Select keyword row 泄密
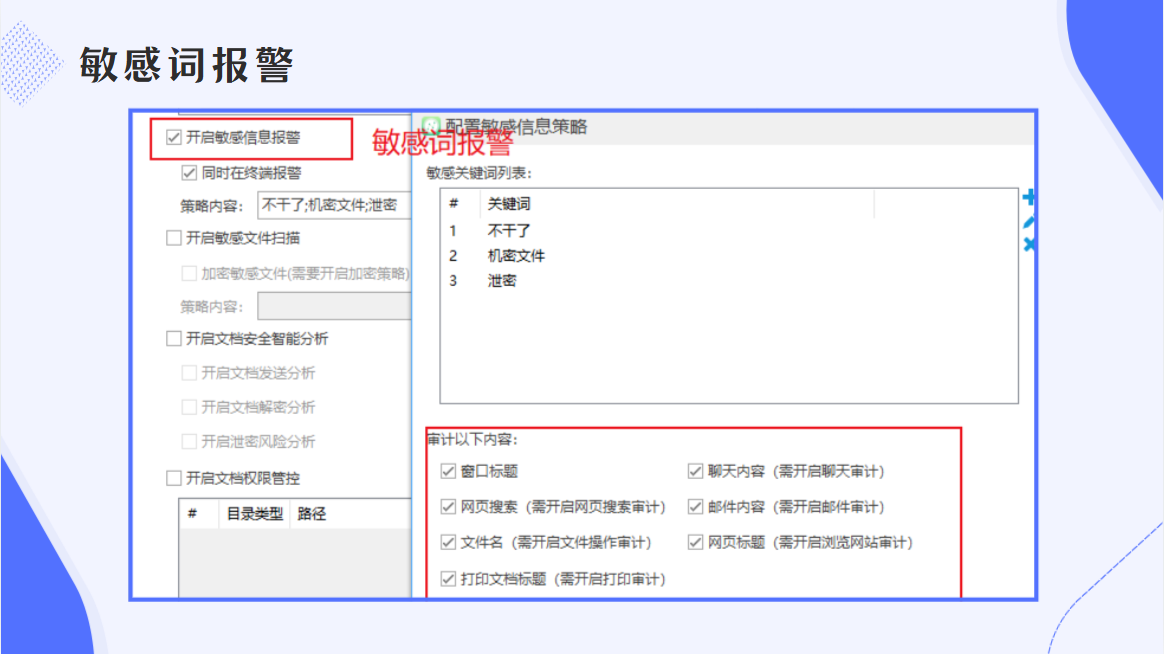 (x=729, y=281)
